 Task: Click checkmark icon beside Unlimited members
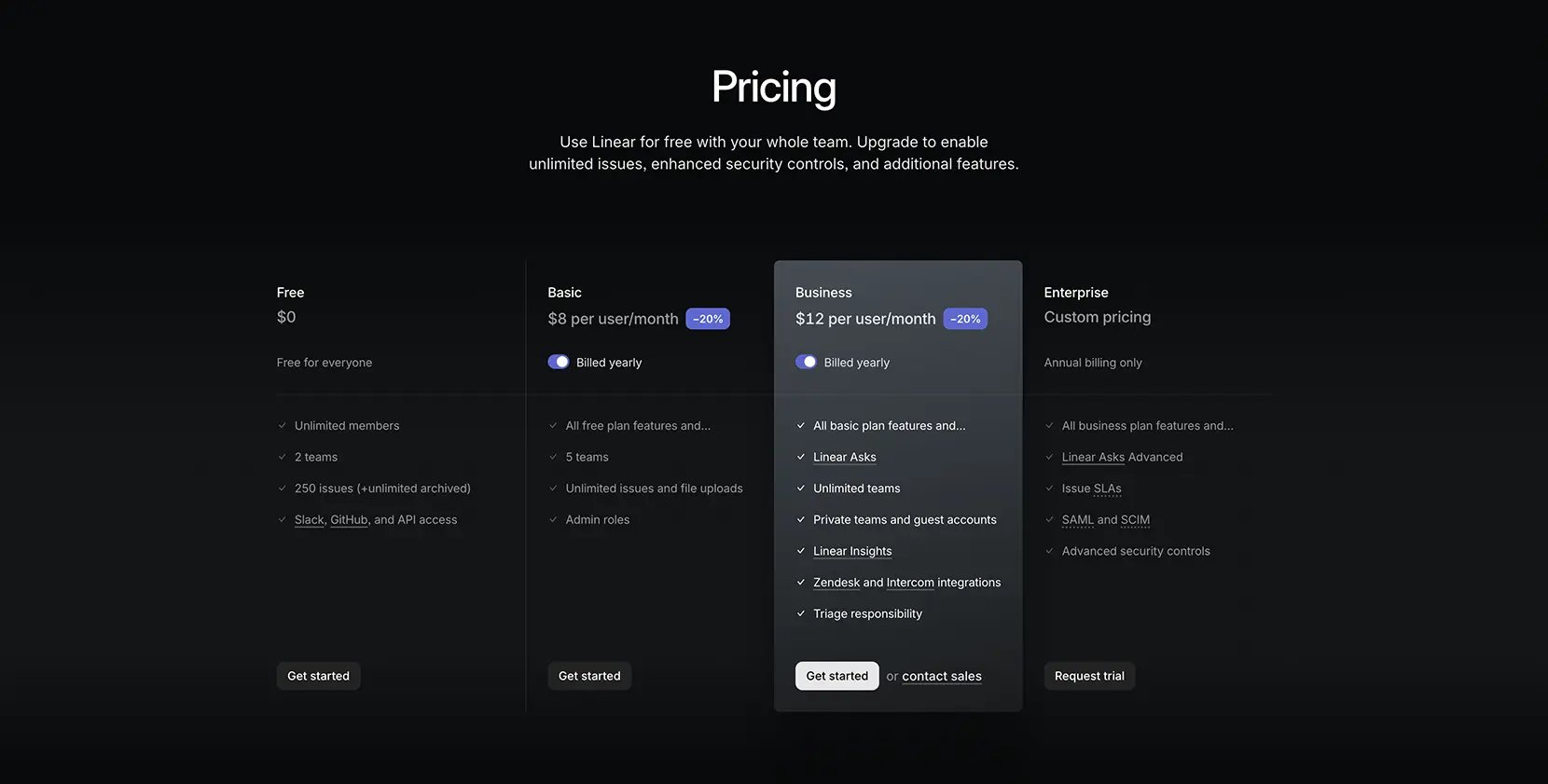(x=283, y=426)
